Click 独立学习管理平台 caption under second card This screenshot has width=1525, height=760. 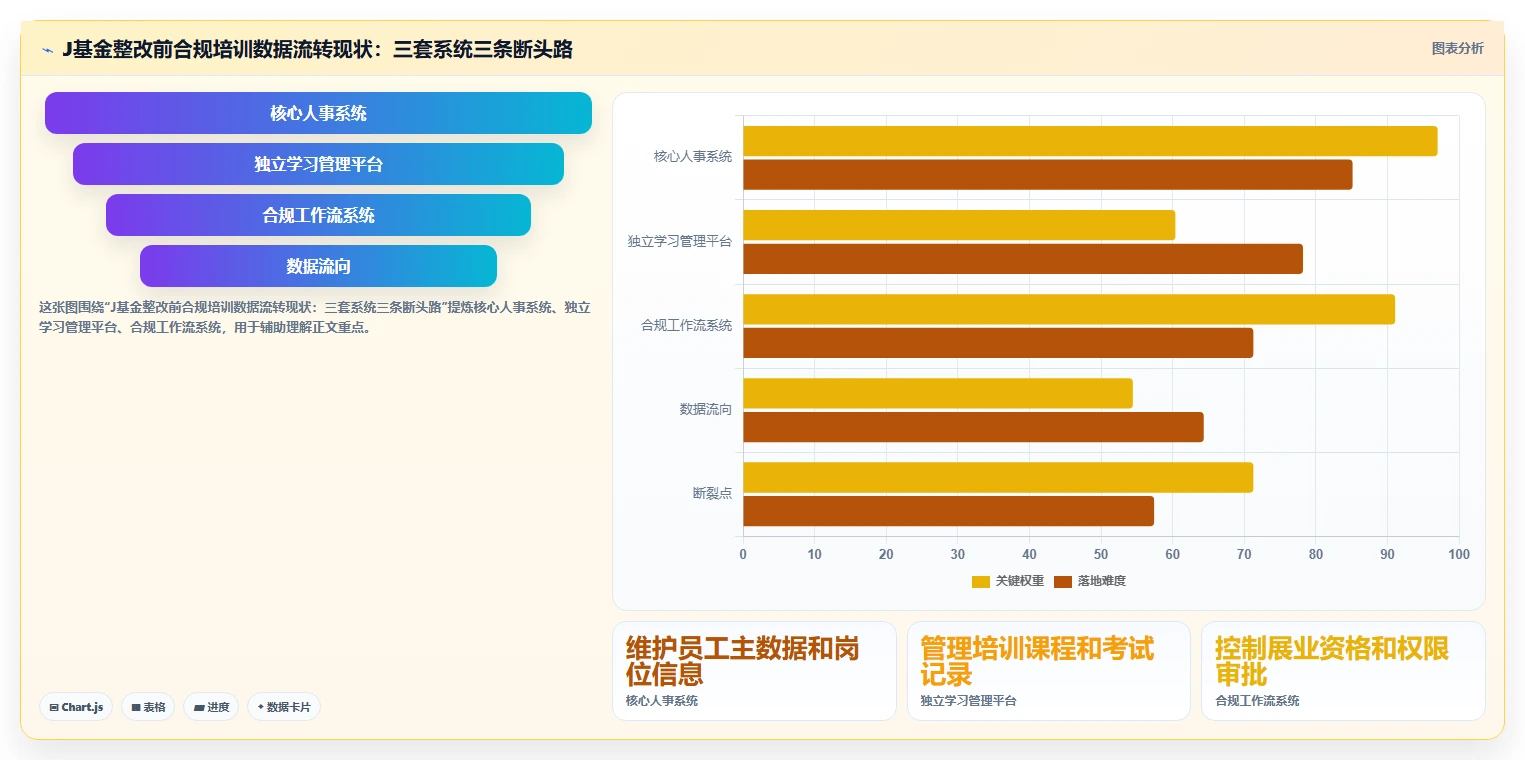pyautogui.click(x=969, y=701)
